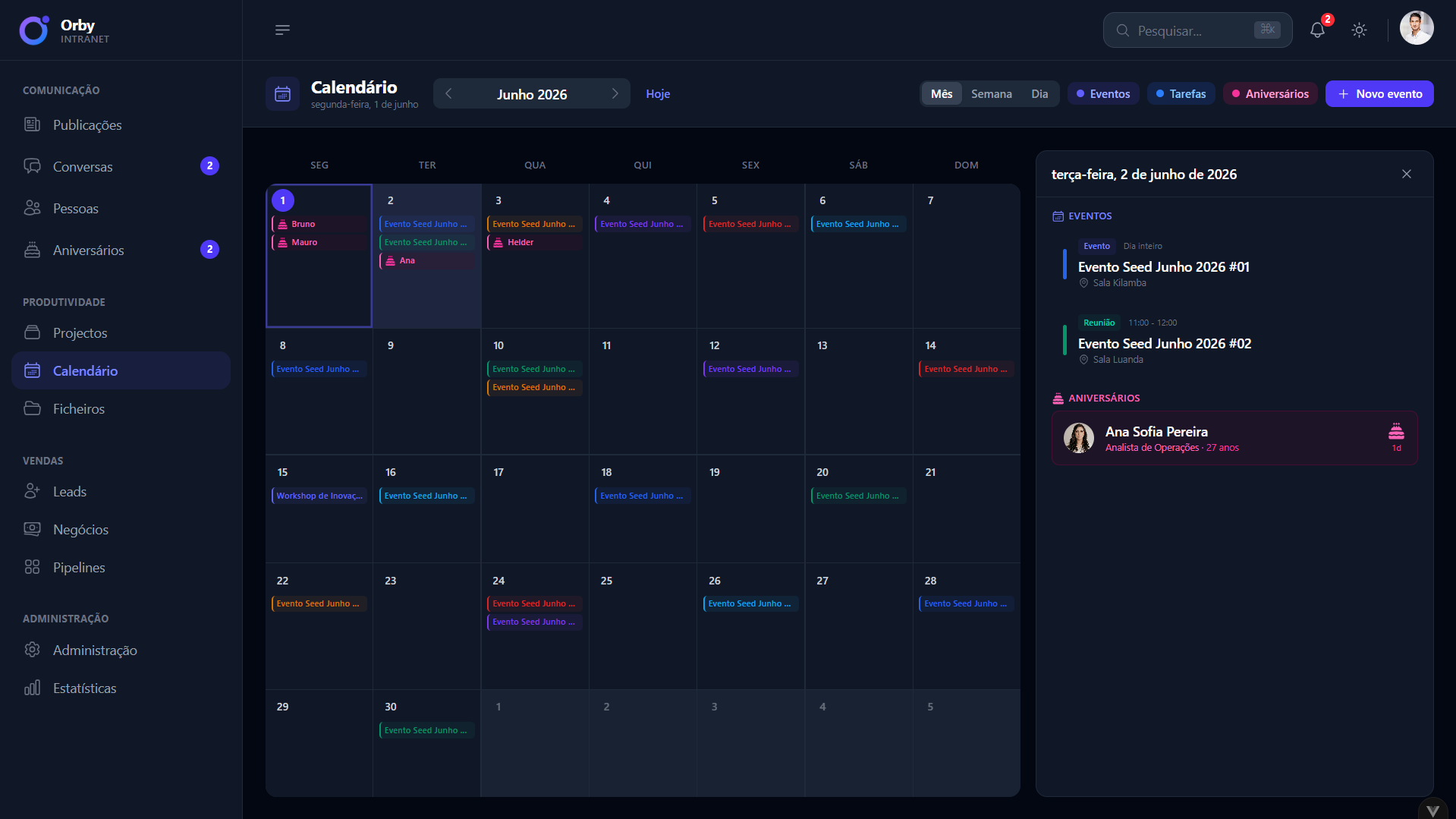Switch to Semana view
Image resolution: width=1456 pixels, height=819 pixels.
(991, 94)
